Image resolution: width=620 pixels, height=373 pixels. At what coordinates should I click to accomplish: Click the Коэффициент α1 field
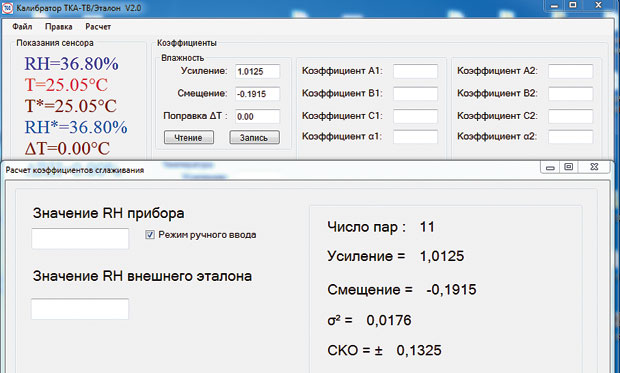click(x=416, y=137)
